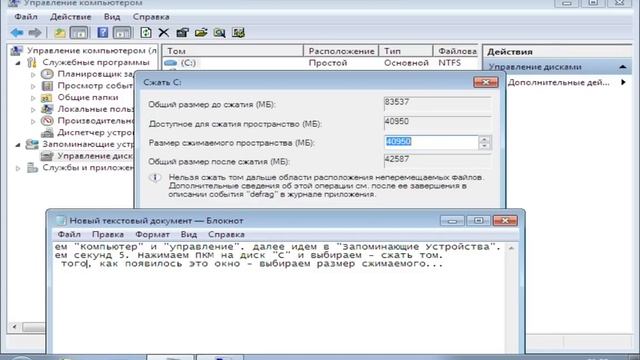Viewport: 640px width, 360px height.
Task: Open the Действие menu
Action: click(x=71, y=17)
